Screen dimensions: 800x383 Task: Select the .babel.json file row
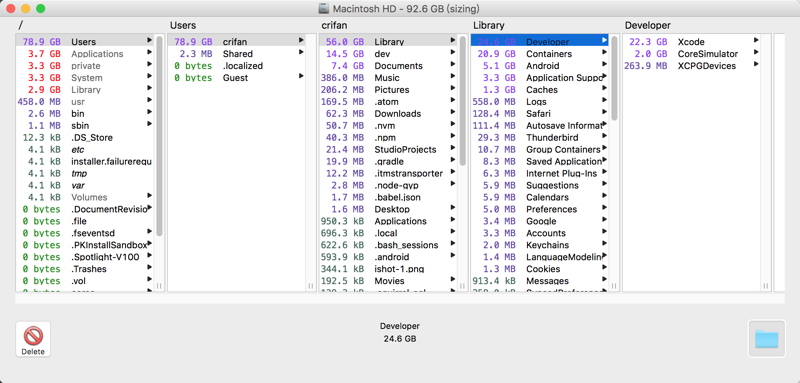coord(388,197)
